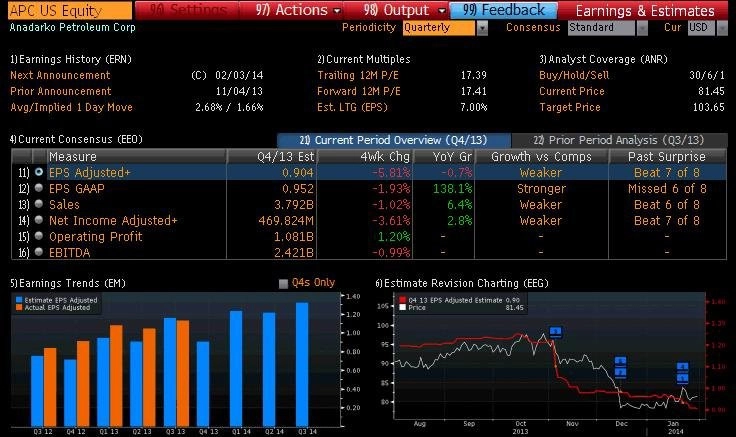Click the APC US Equity ticker field
Viewport: 736px width, 437px height.
pos(69,10)
